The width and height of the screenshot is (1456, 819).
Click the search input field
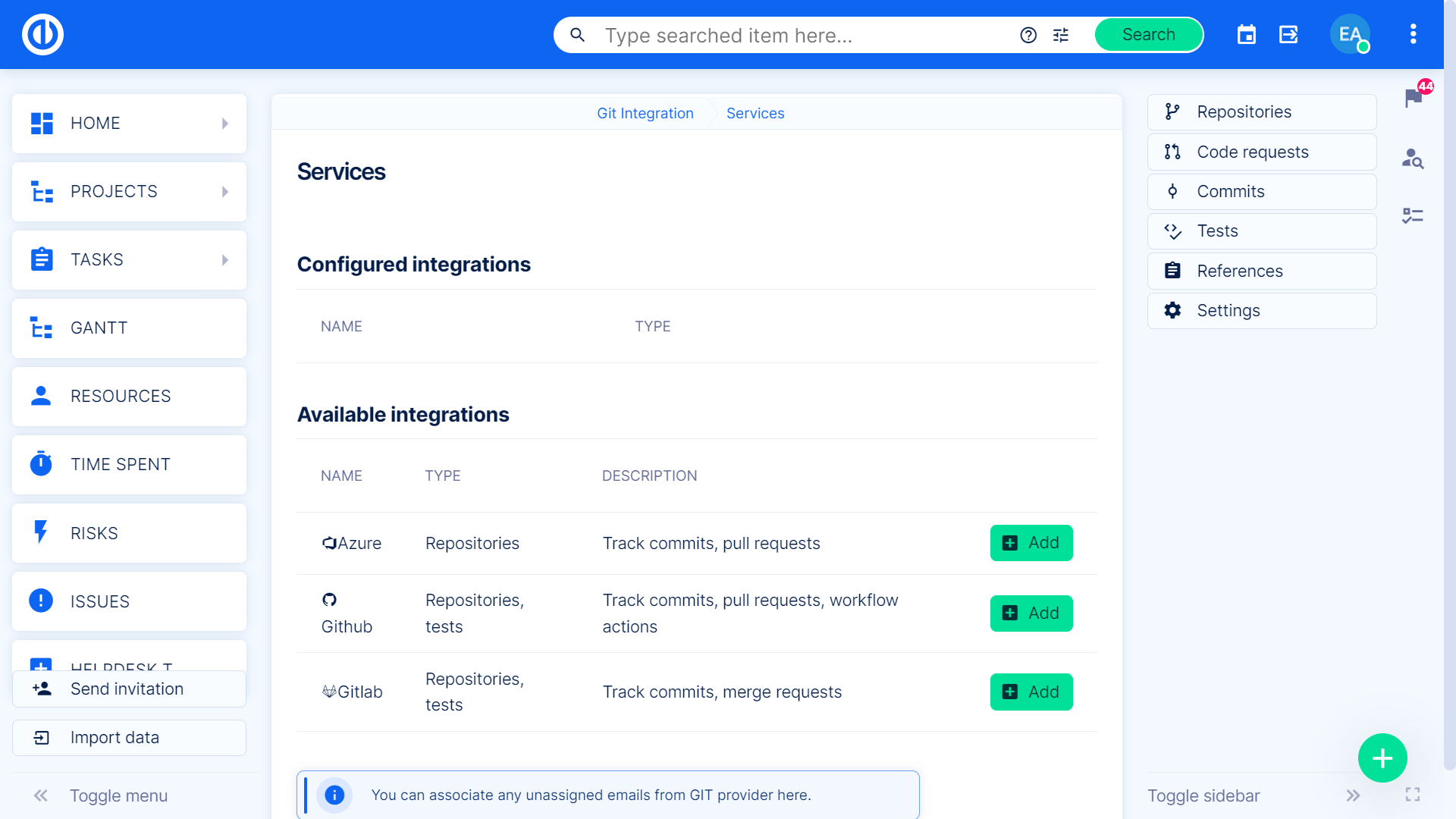click(804, 36)
